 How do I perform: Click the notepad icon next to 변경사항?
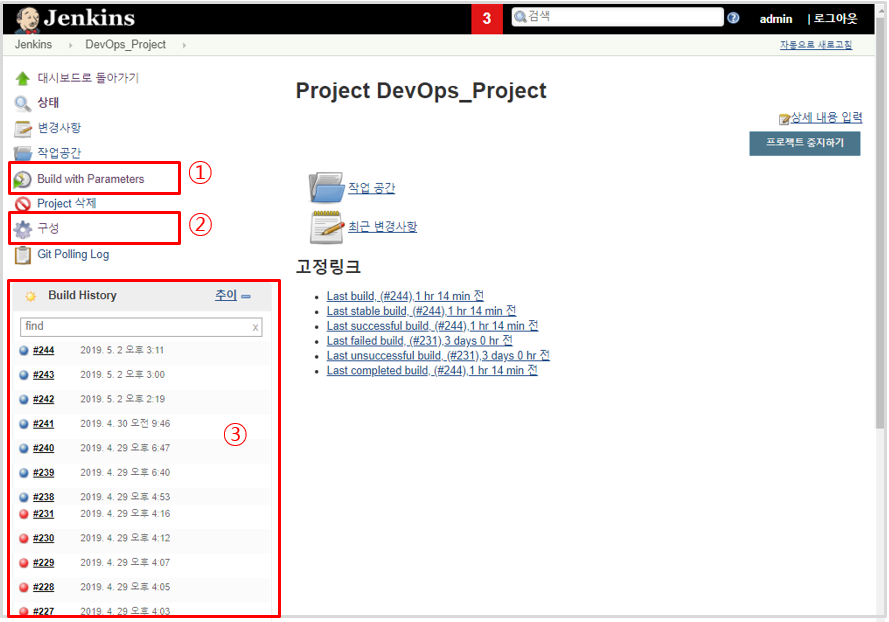pos(23,128)
